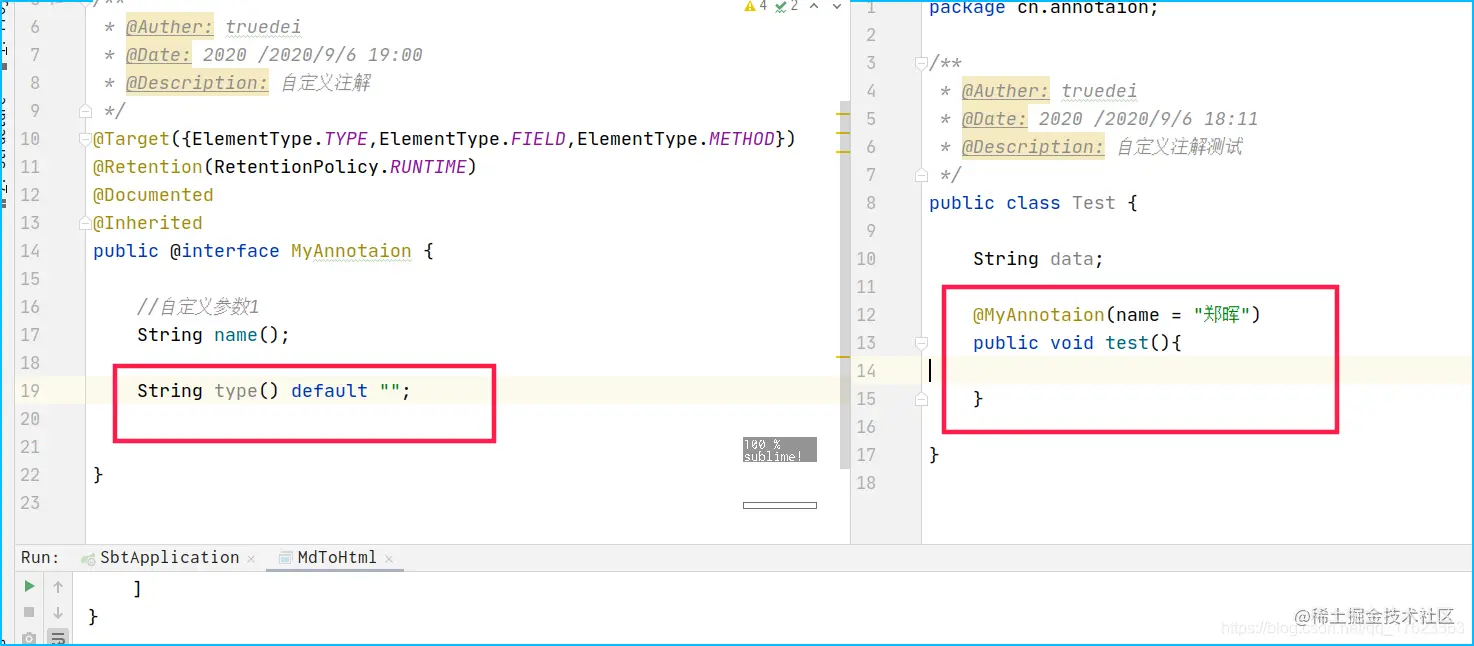Close the MdToHtml run tab
This screenshot has height=646, width=1474.
(389, 559)
